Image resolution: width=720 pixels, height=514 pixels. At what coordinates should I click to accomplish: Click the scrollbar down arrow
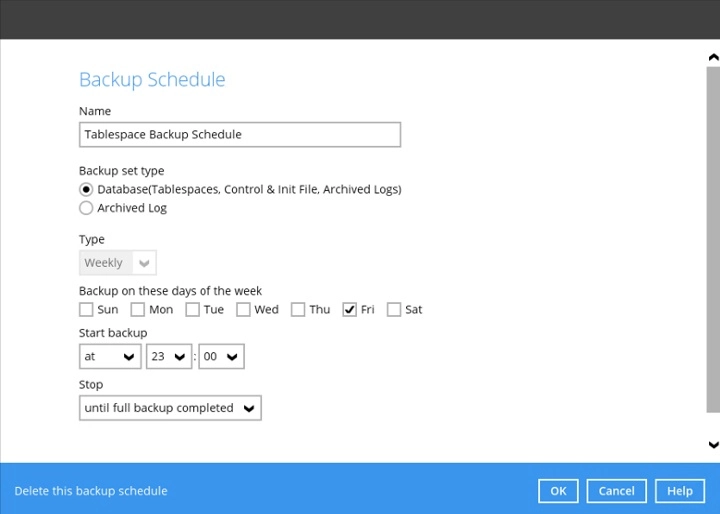tap(713, 445)
